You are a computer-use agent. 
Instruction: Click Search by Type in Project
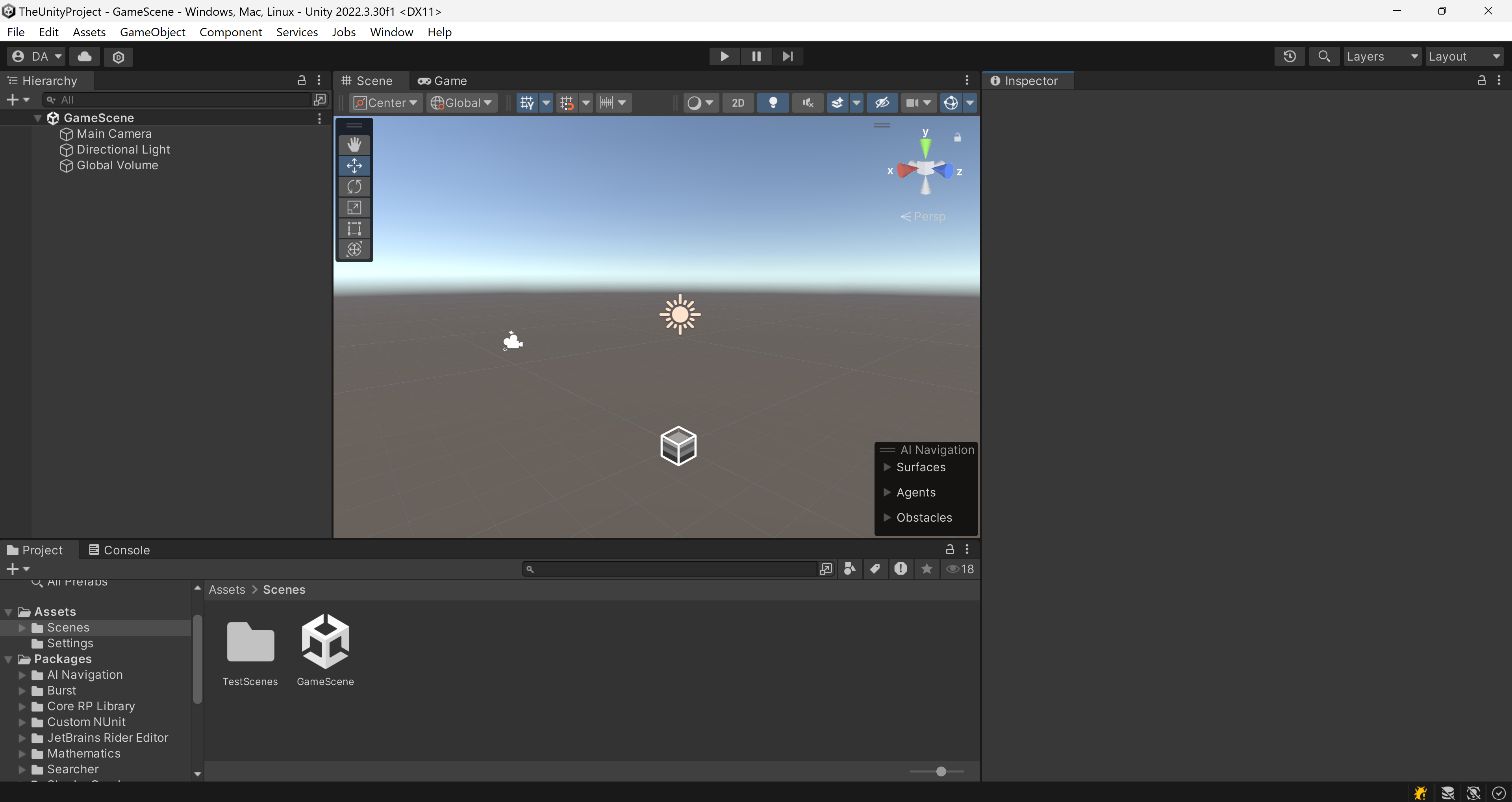[849, 569]
